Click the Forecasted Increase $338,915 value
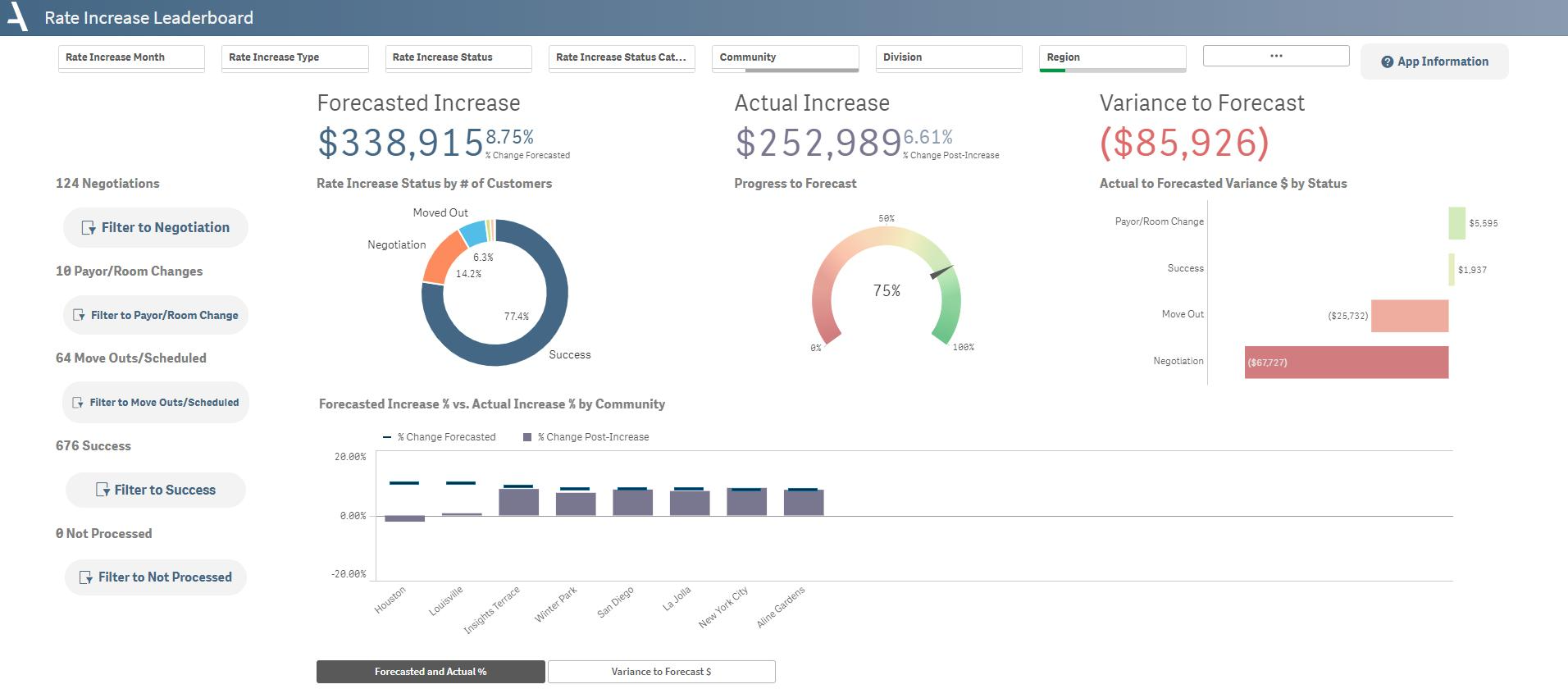 [400, 143]
